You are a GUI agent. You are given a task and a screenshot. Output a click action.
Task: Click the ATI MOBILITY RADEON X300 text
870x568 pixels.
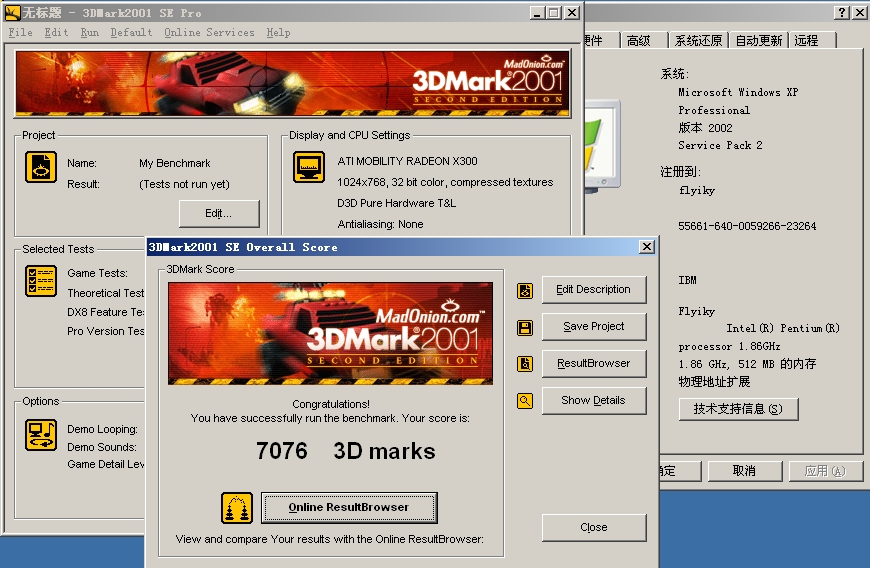[x=407, y=161]
